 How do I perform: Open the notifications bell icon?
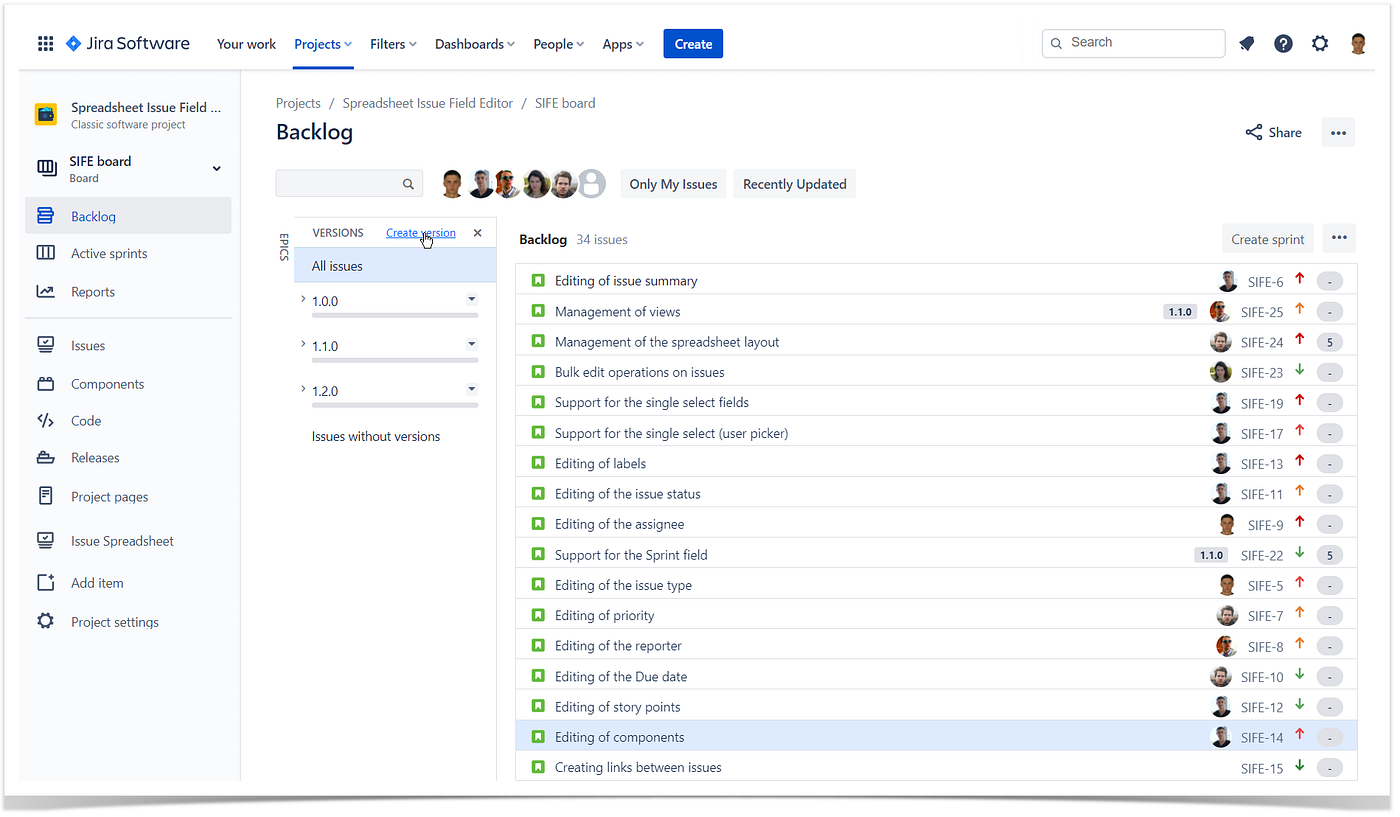[1246, 44]
